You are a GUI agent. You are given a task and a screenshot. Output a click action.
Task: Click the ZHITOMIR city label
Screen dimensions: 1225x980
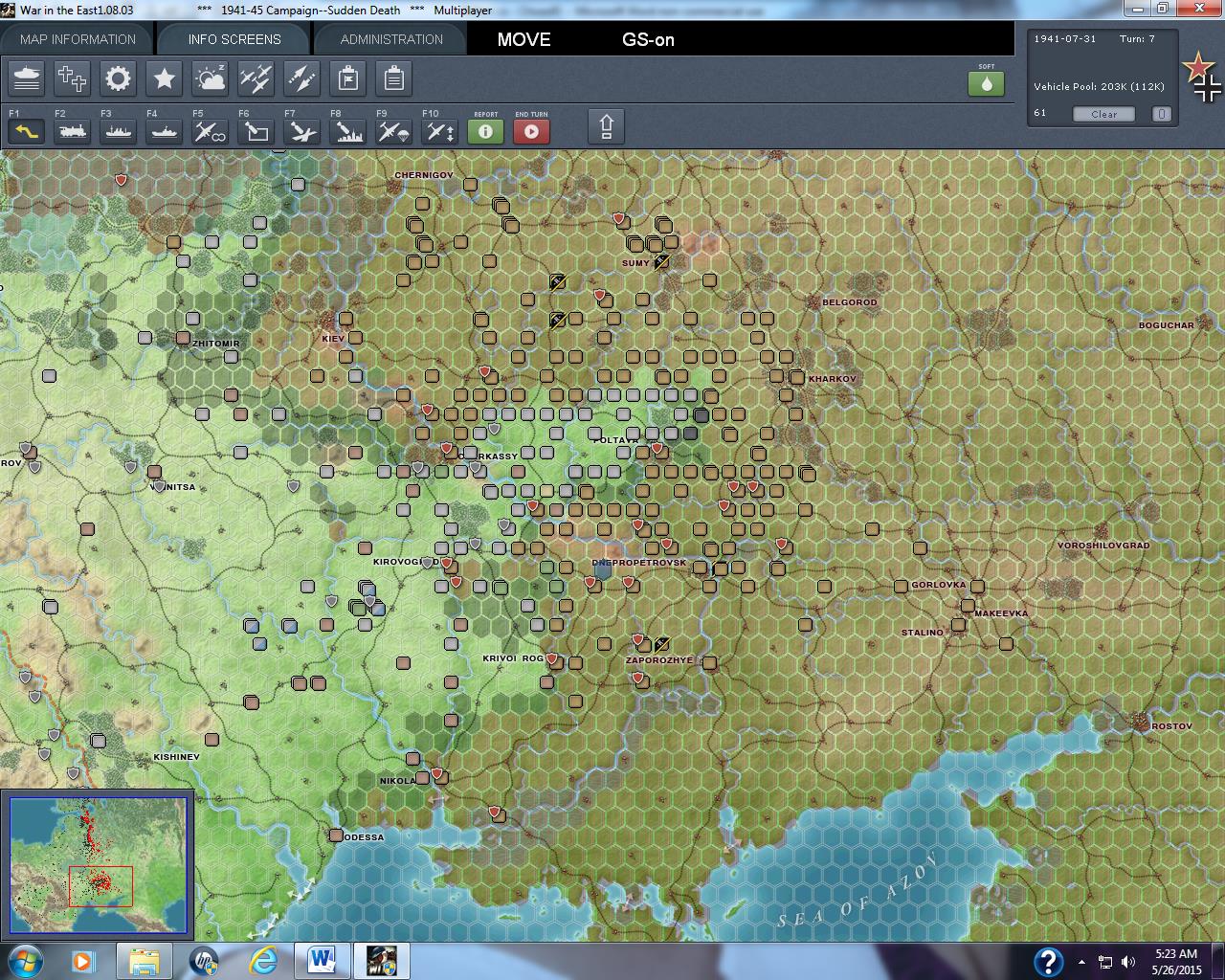(x=216, y=344)
